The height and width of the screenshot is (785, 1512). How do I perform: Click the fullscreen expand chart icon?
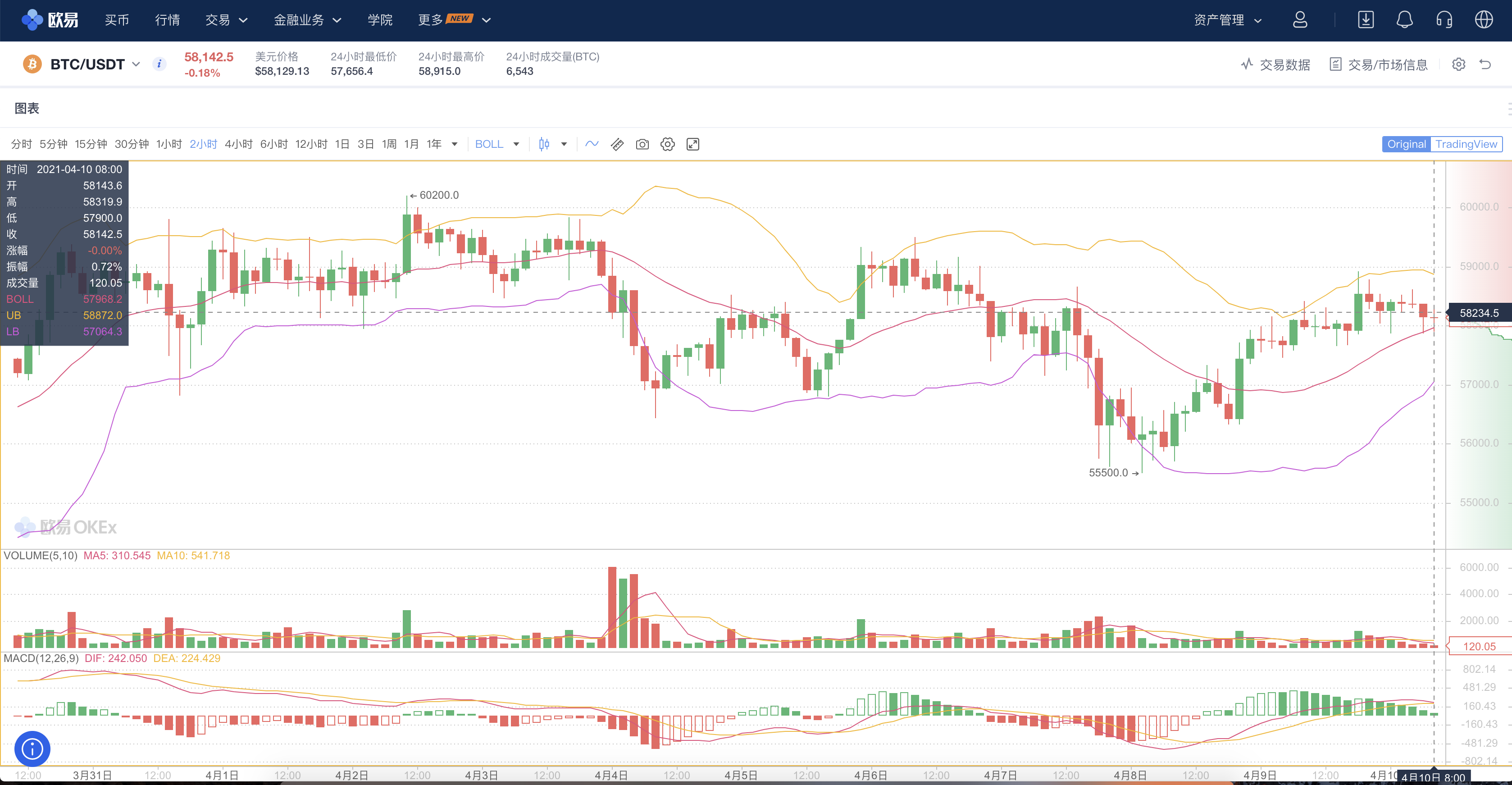pyautogui.click(x=692, y=145)
